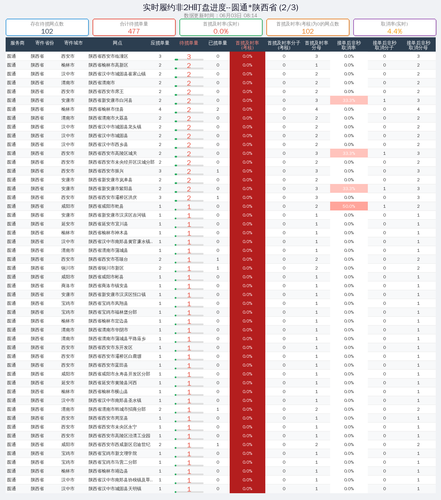Sort by the 寄件省份 column header
441x500 pixels.
tap(45, 43)
